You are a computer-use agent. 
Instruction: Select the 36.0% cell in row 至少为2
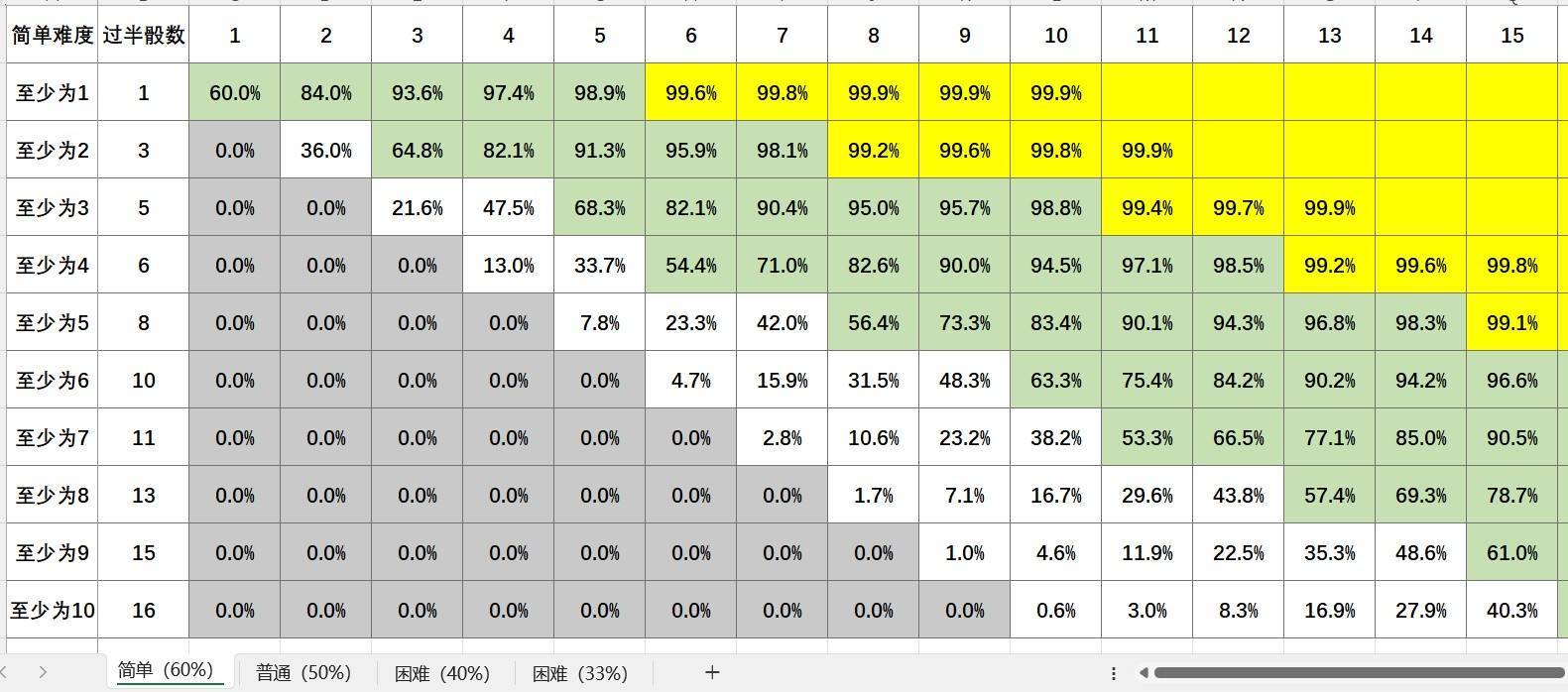pyautogui.click(x=326, y=151)
